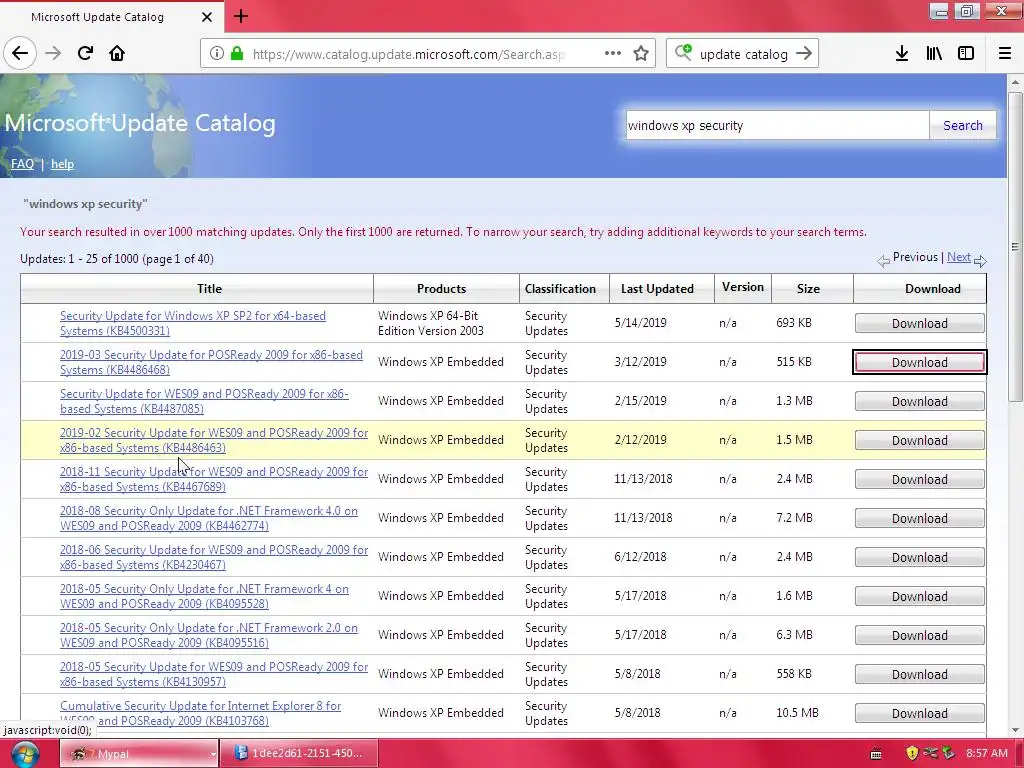Open the help link
Image resolution: width=1024 pixels, height=768 pixels.
(62, 164)
